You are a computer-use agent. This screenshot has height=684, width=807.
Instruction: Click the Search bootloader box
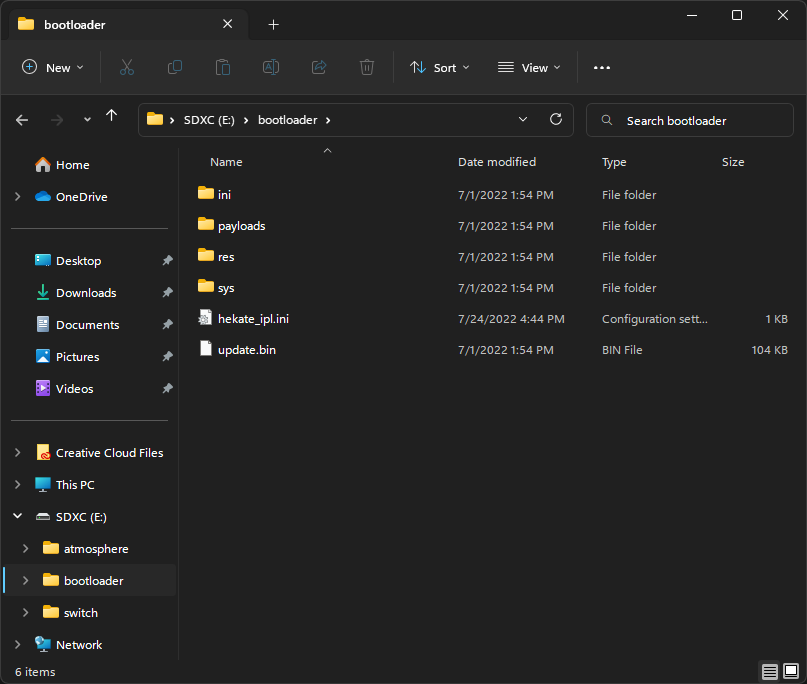tap(690, 119)
